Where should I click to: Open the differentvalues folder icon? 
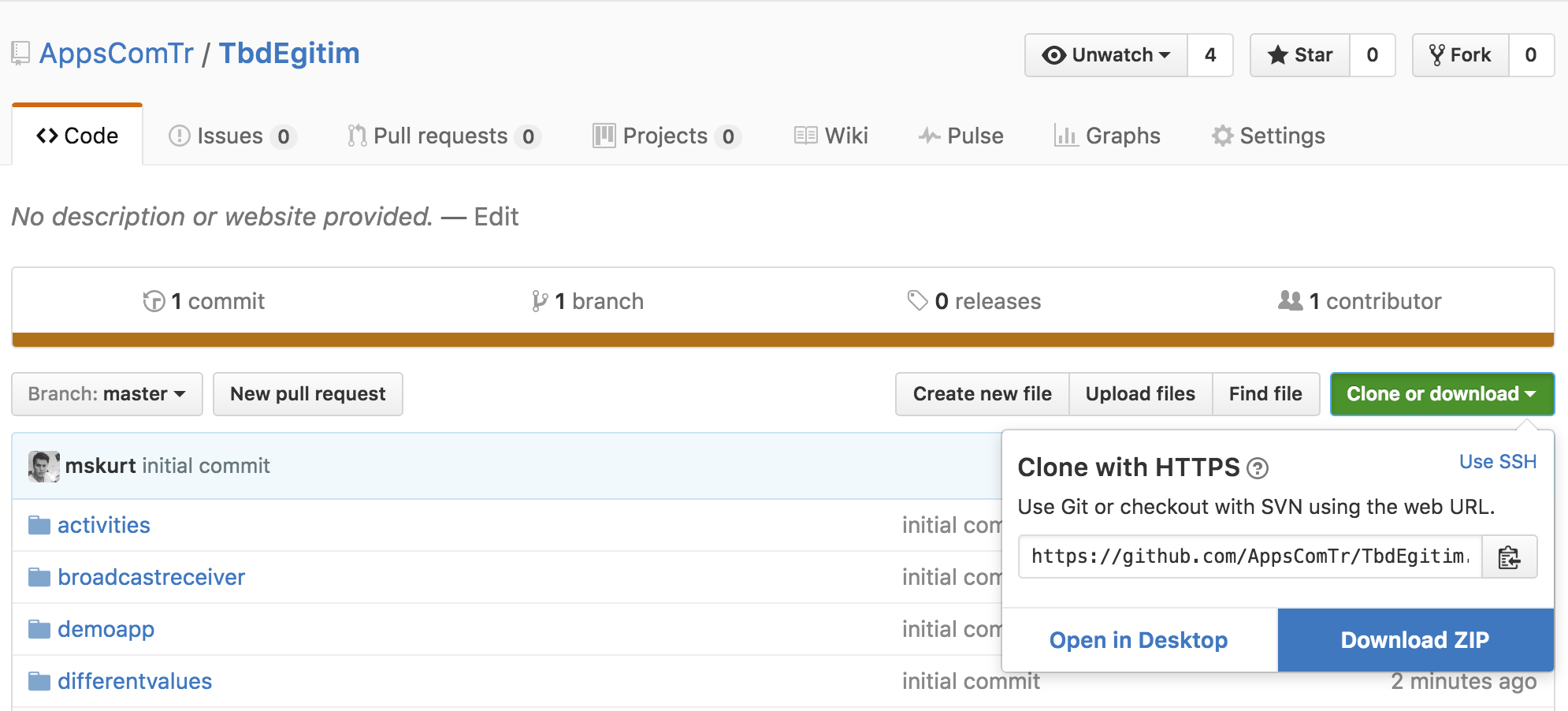click(x=39, y=682)
